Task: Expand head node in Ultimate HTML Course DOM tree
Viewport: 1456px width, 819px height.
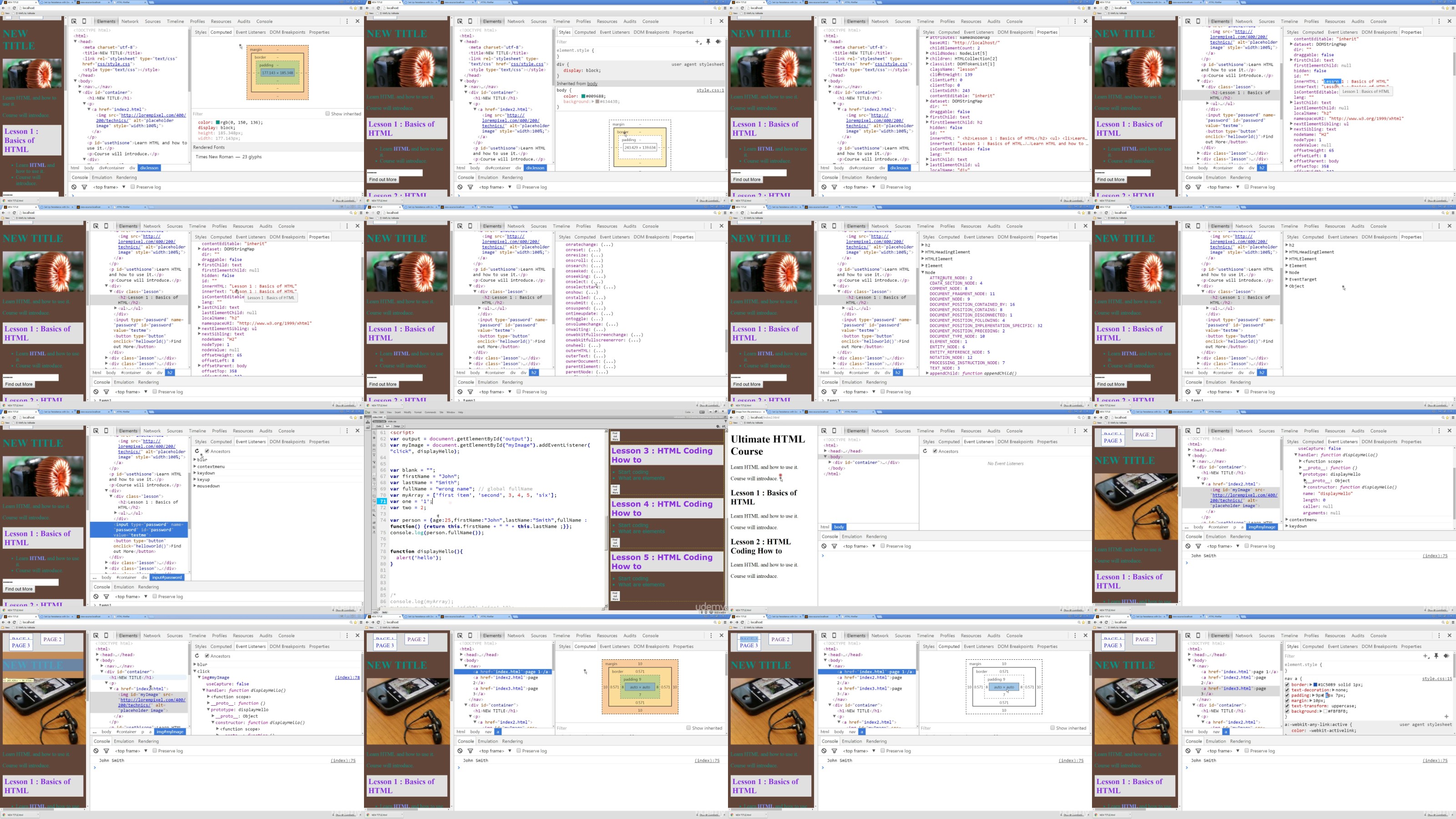Action: [x=826, y=451]
